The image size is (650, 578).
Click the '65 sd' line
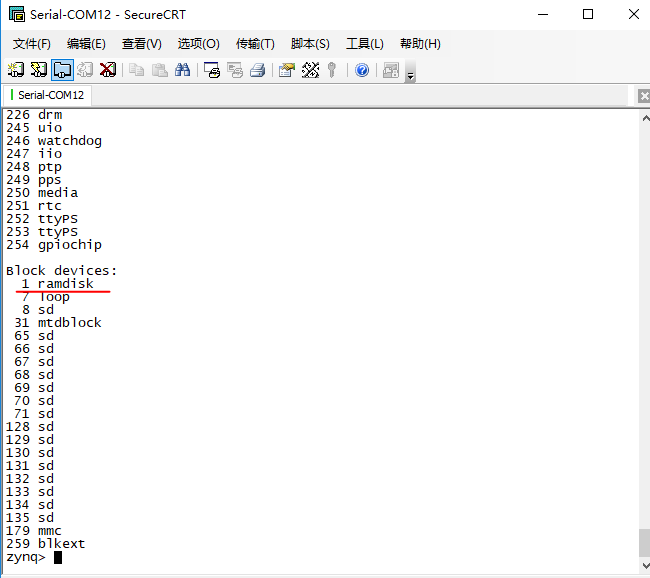34,335
